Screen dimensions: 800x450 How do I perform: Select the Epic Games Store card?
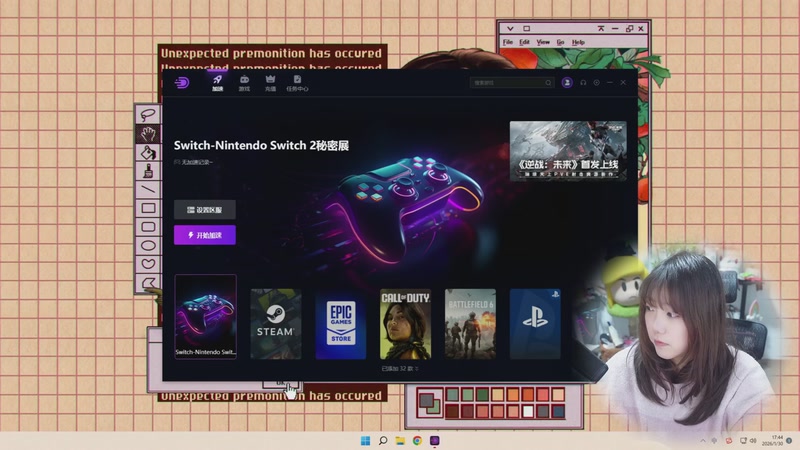pyautogui.click(x=340, y=324)
